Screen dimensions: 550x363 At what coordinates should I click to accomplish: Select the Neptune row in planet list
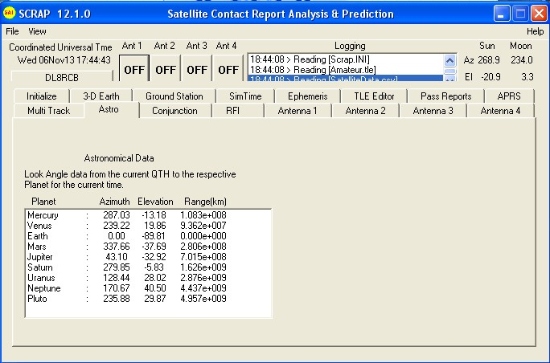(148, 288)
